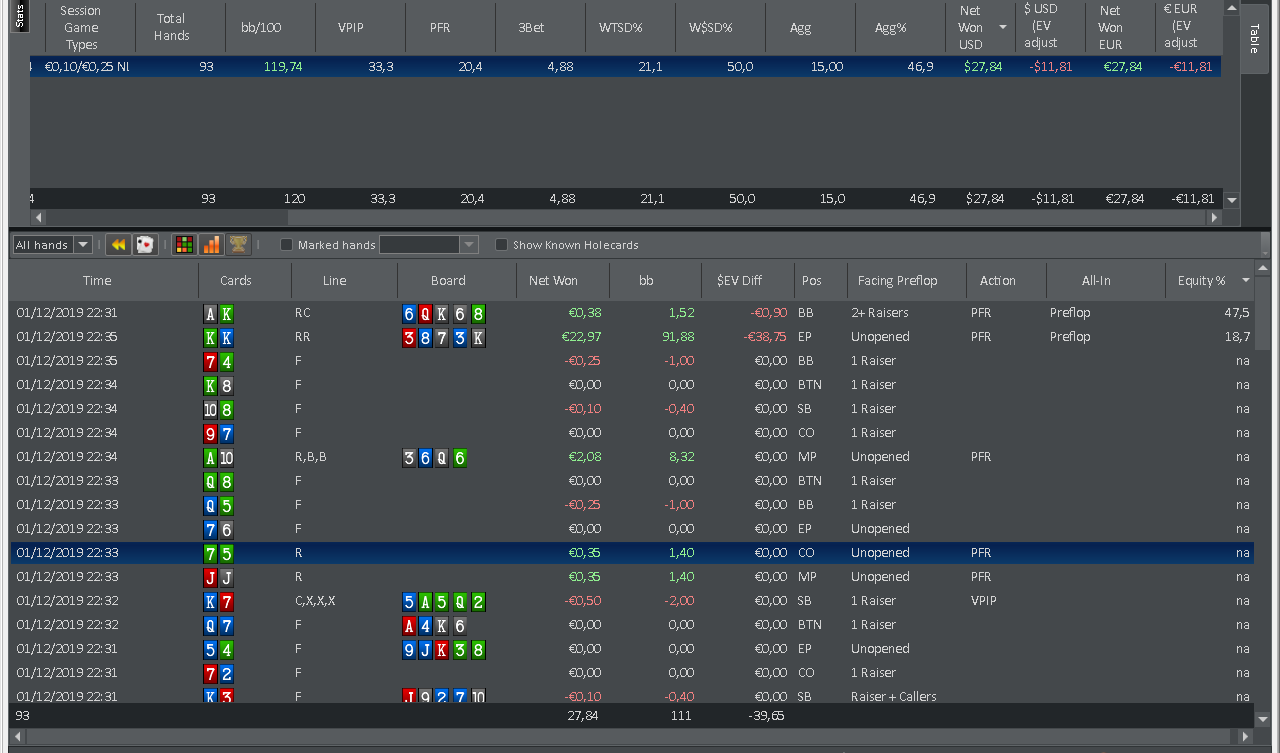Click stats panel horizontal scroll left arrow
This screenshot has width=1280, height=753.
click(x=39, y=217)
